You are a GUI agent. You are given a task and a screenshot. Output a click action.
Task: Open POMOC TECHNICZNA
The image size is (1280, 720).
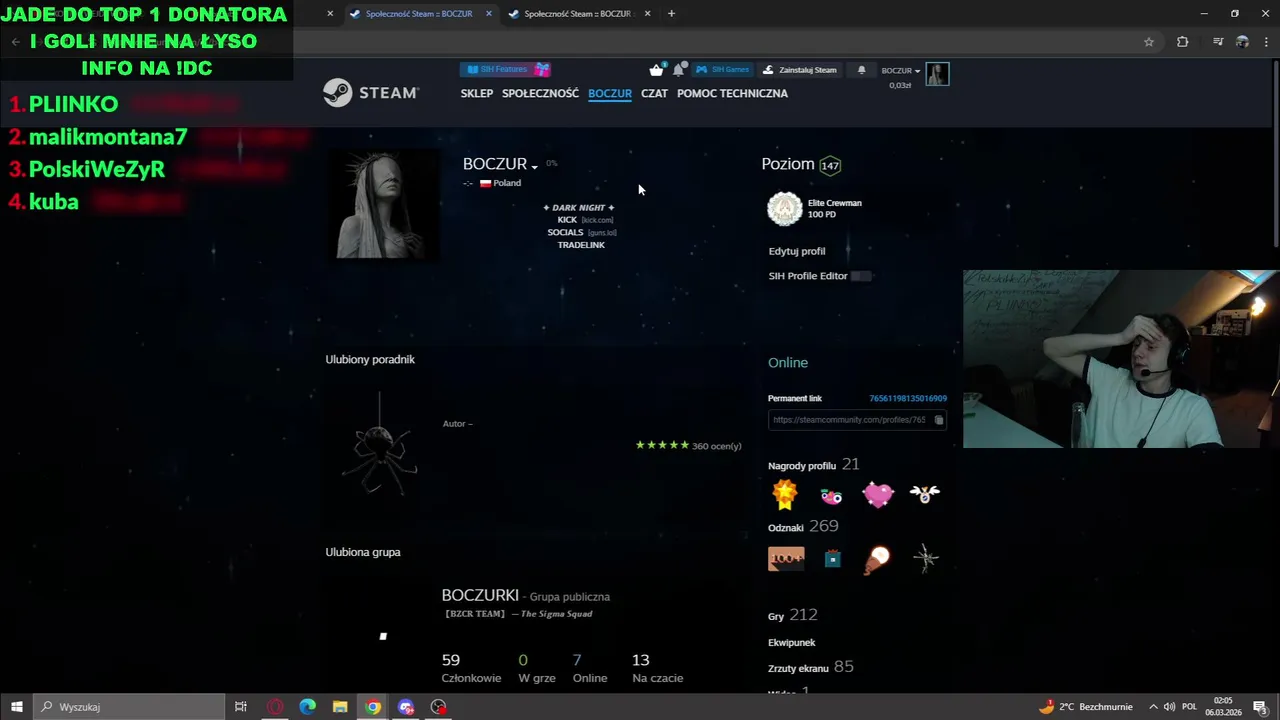732,93
